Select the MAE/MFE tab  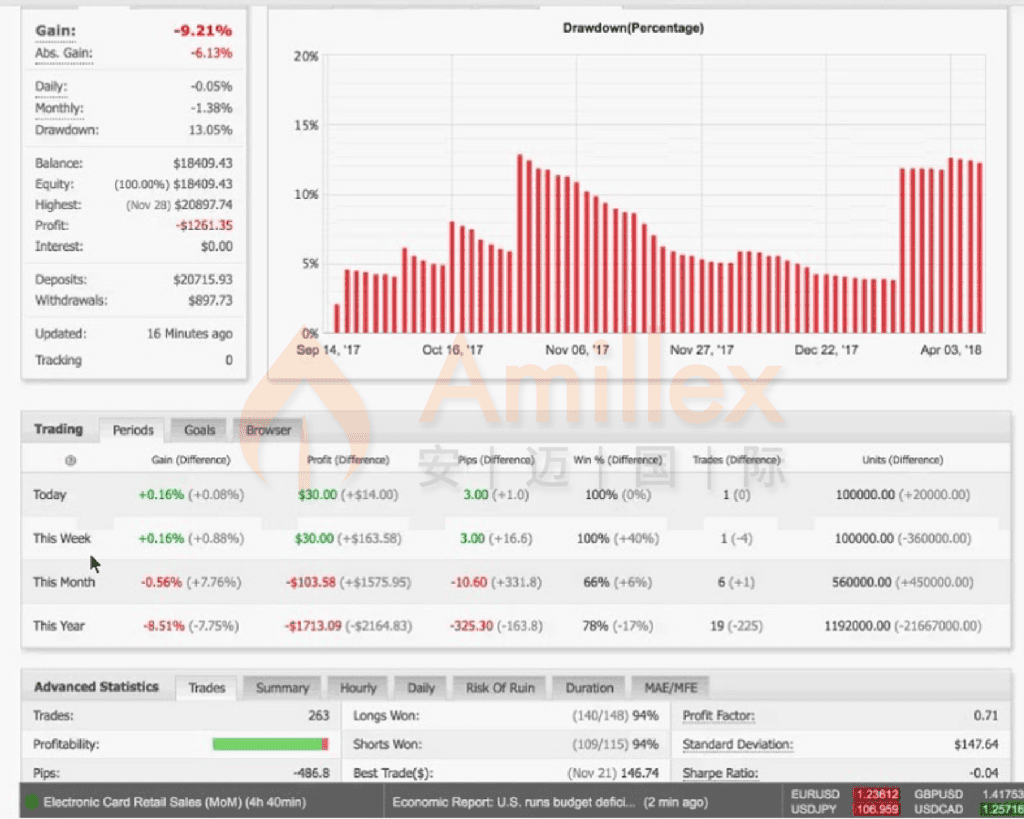pyautogui.click(x=671, y=688)
